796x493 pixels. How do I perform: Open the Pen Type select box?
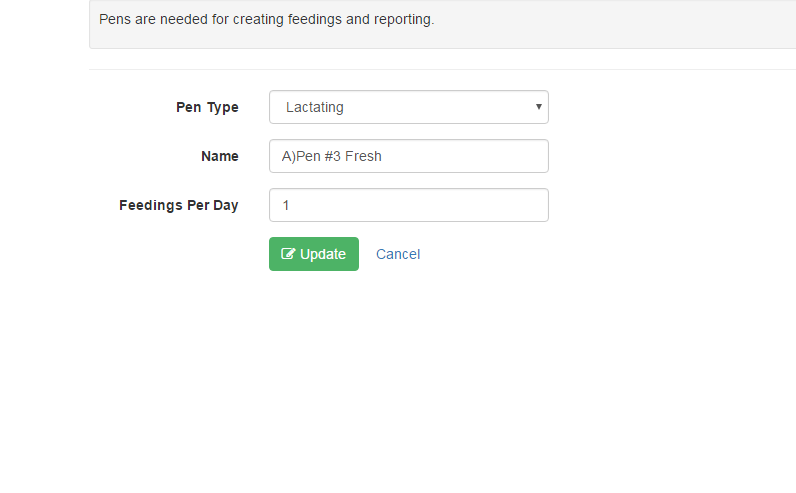[409, 107]
